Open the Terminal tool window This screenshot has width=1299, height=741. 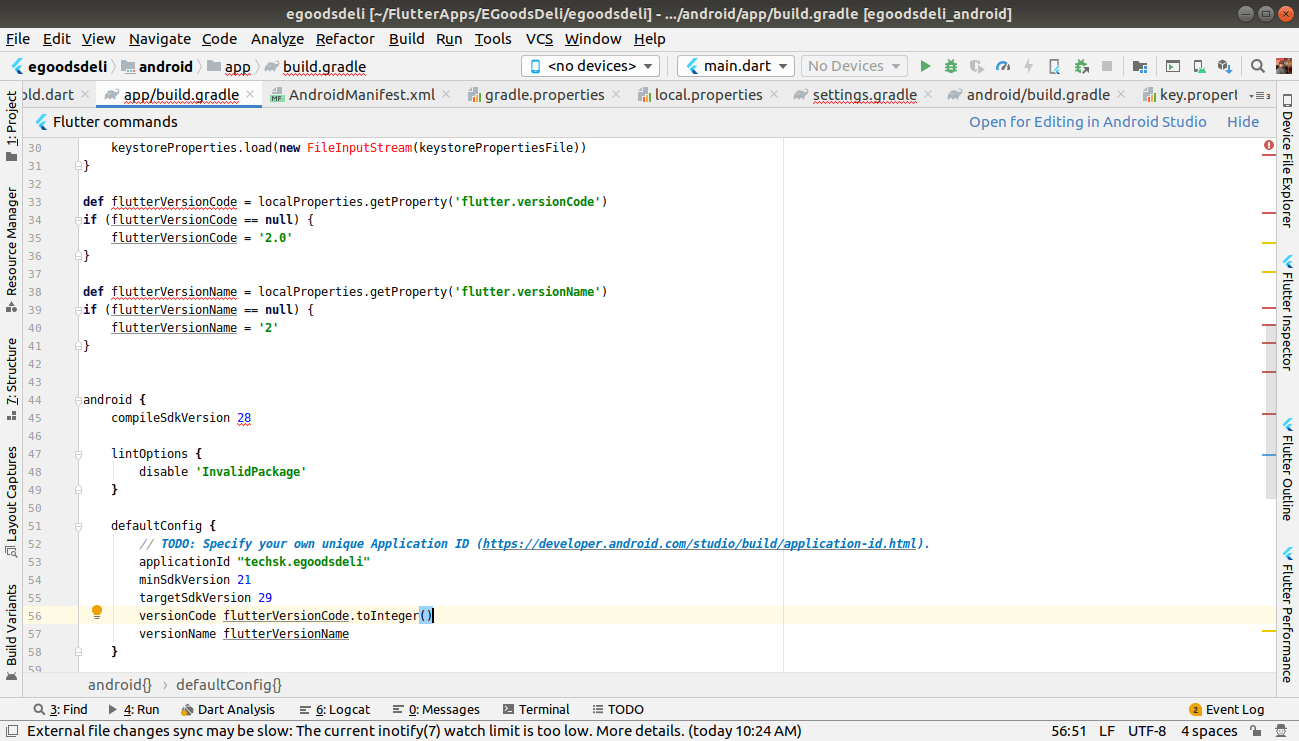tap(536, 709)
